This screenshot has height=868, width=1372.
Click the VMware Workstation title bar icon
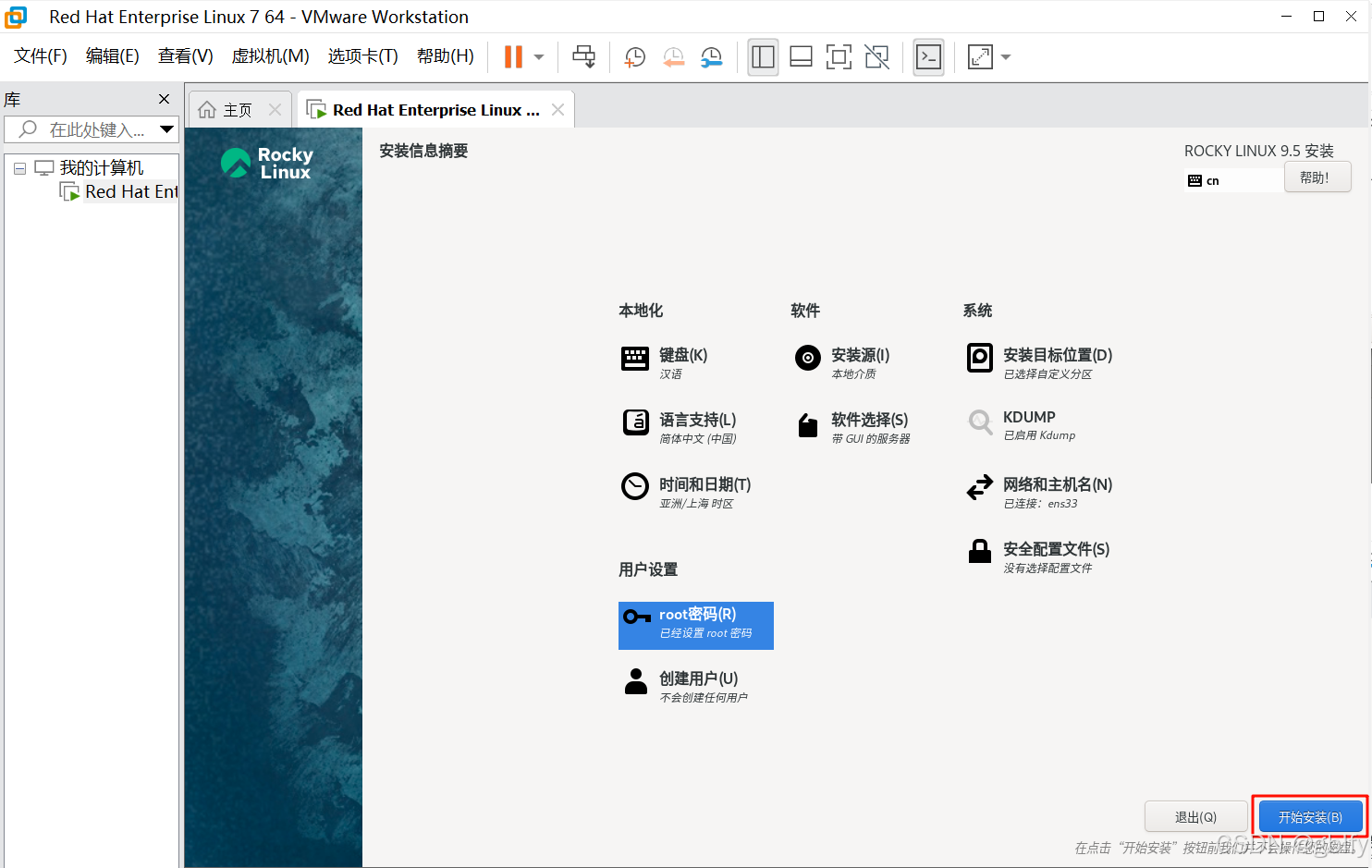click(17, 17)
